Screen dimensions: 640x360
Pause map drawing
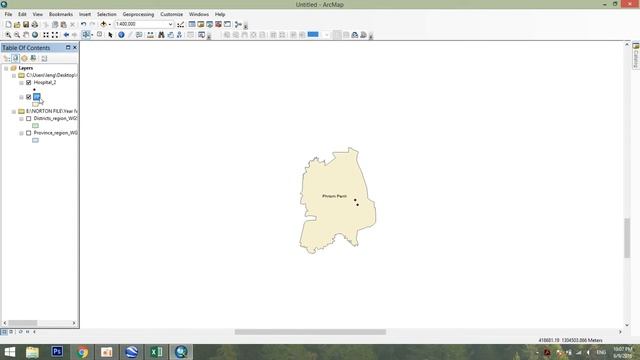pos(27,332)
